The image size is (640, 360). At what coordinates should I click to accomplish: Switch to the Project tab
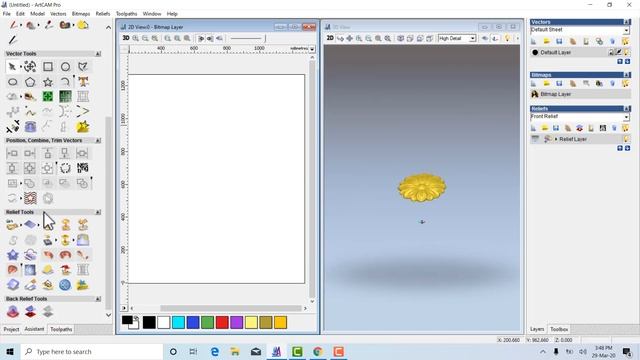(x=11, y=329)
